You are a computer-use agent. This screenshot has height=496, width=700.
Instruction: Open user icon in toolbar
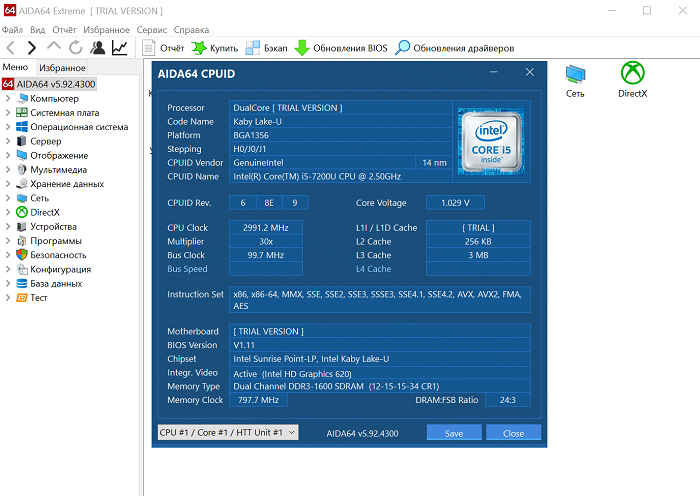97,47
